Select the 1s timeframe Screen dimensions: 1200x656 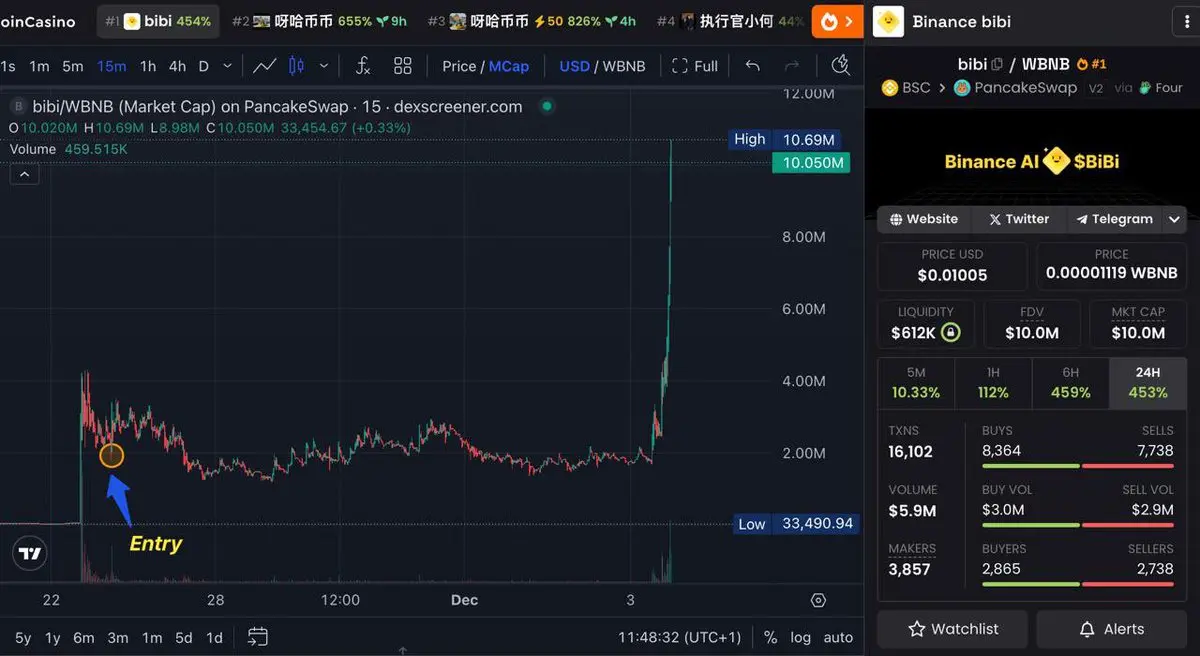[8, 66]
